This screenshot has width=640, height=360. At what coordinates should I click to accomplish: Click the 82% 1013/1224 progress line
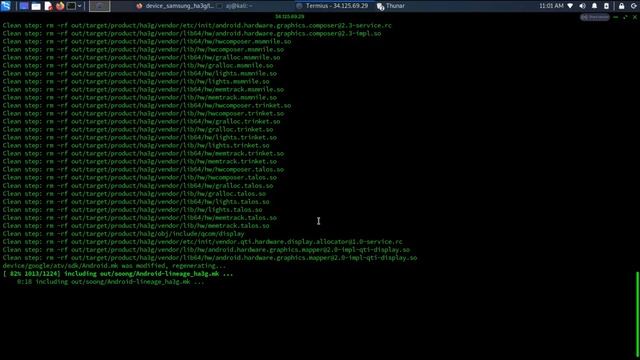118,274
